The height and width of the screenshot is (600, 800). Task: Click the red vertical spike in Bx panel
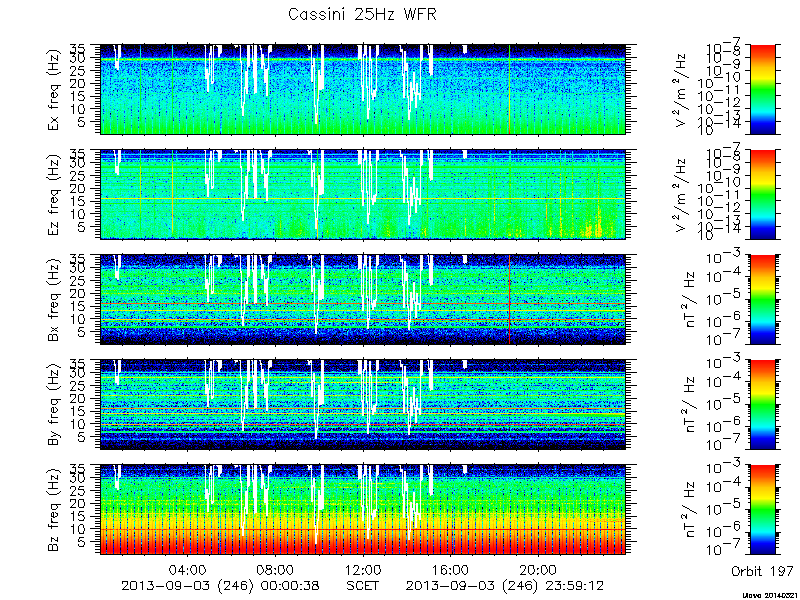(x=509, y=299)
